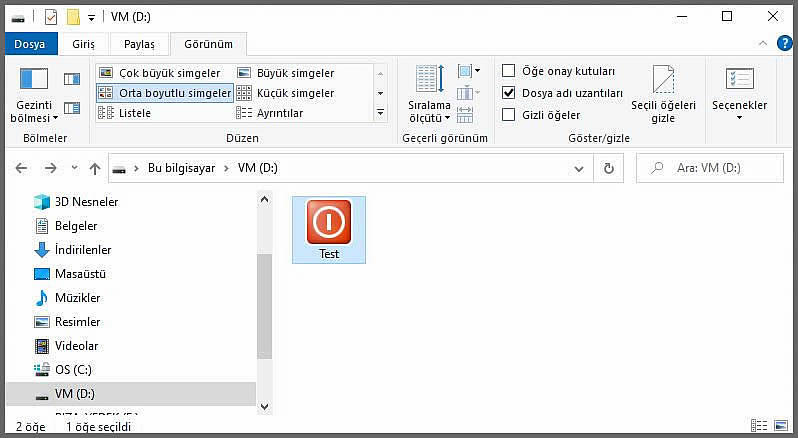
Task: Click the size all columns to fit icon
Action: 465,115
